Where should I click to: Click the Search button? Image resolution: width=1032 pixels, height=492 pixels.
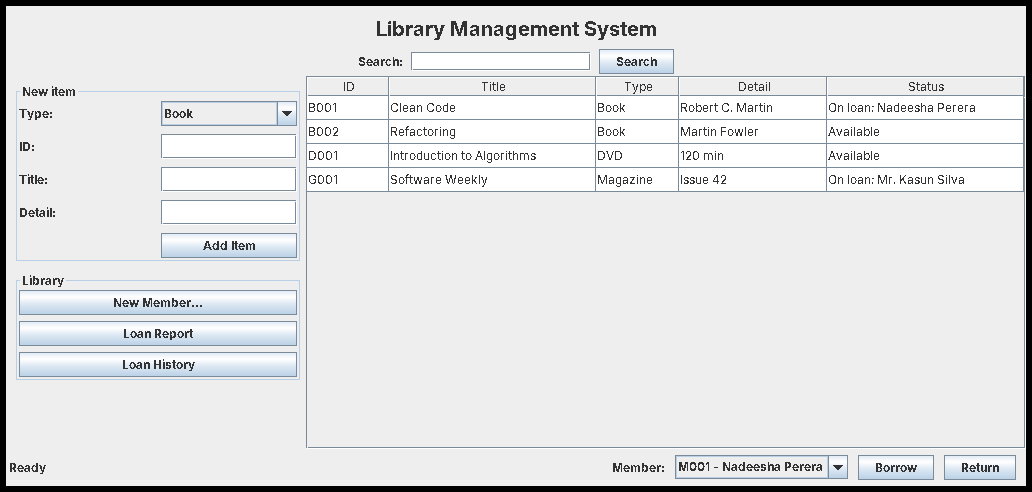tap(636, 62)
